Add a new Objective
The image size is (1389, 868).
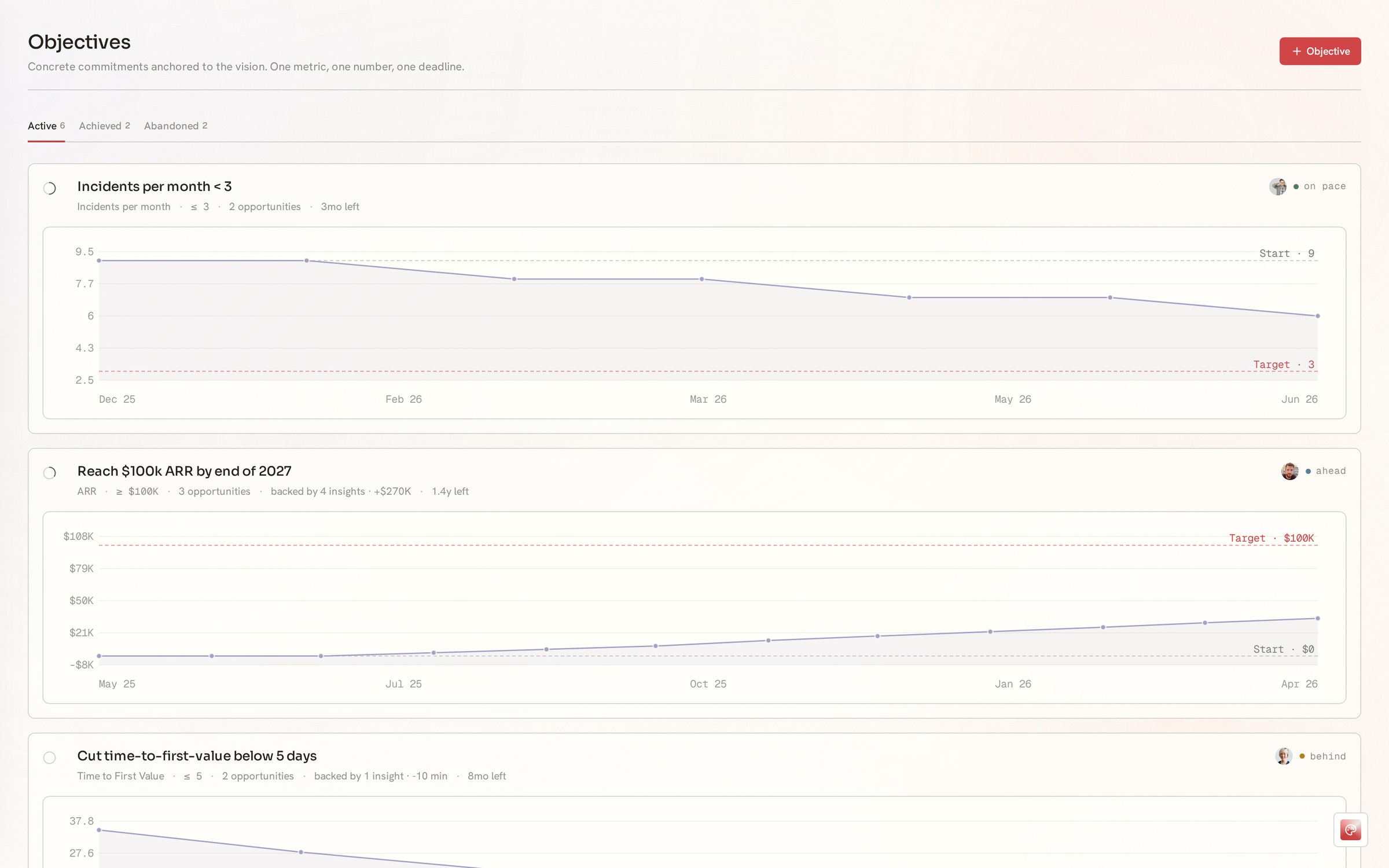[x=1320, y=51]
